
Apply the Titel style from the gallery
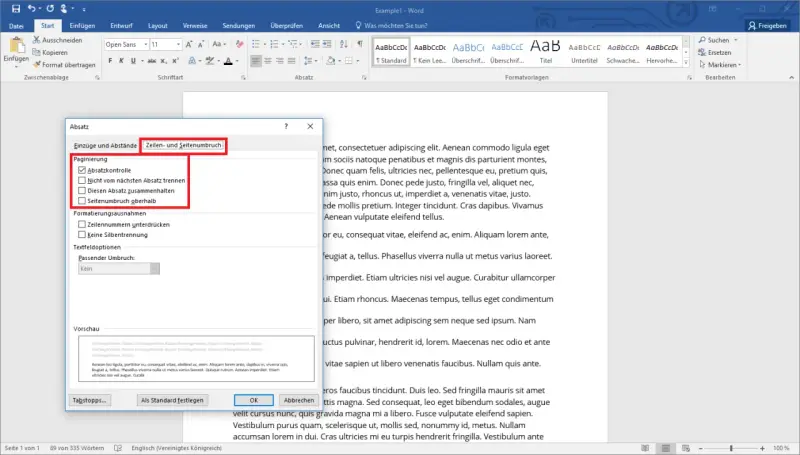[x=545, y=51]
